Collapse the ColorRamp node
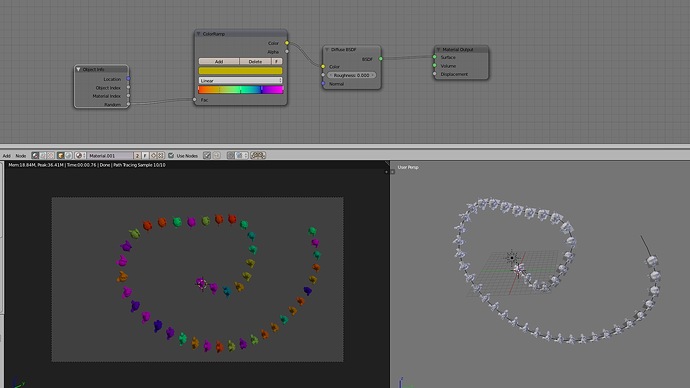Image resolution: width=690 pixels, height=388 pixels. click(x=198, y=34)
